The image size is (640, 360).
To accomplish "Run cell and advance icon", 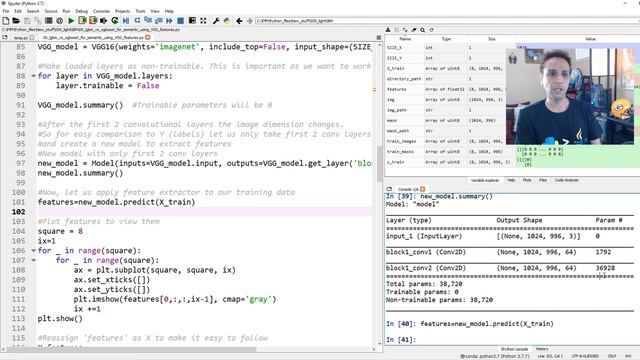I will (93, 20).
